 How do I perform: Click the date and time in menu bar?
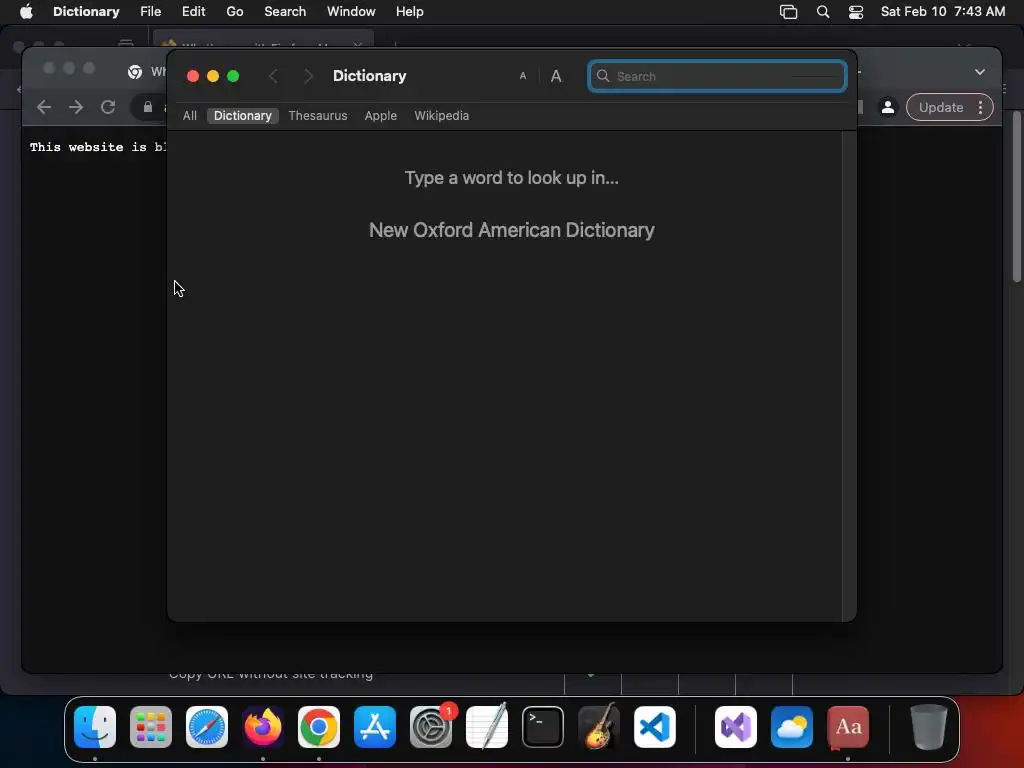tap(942, 12)
